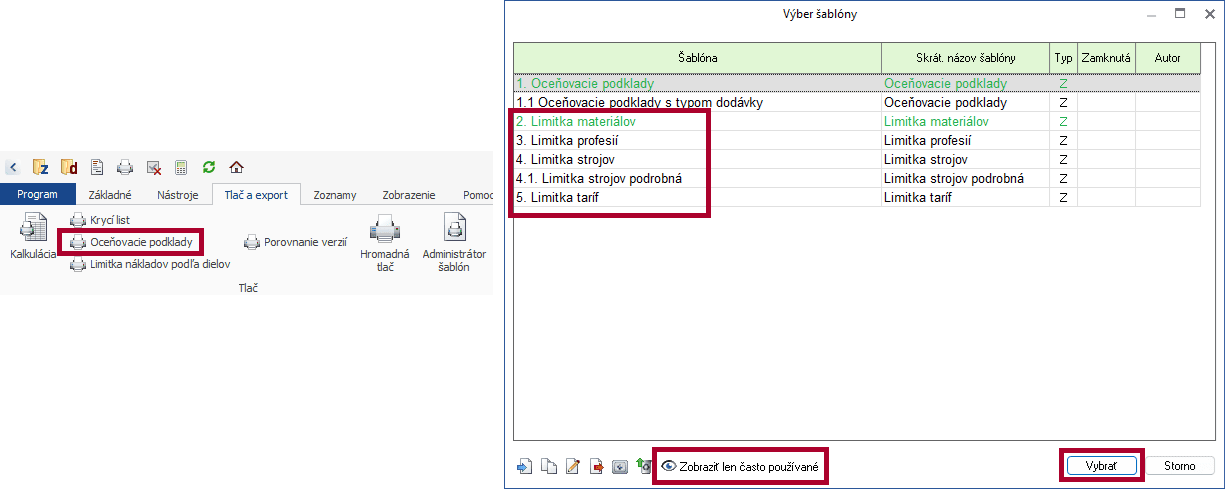This screenshot has height=489, width=1225.
Task: Click the back arrow chevron in toolbar
Action: point(14,167)
